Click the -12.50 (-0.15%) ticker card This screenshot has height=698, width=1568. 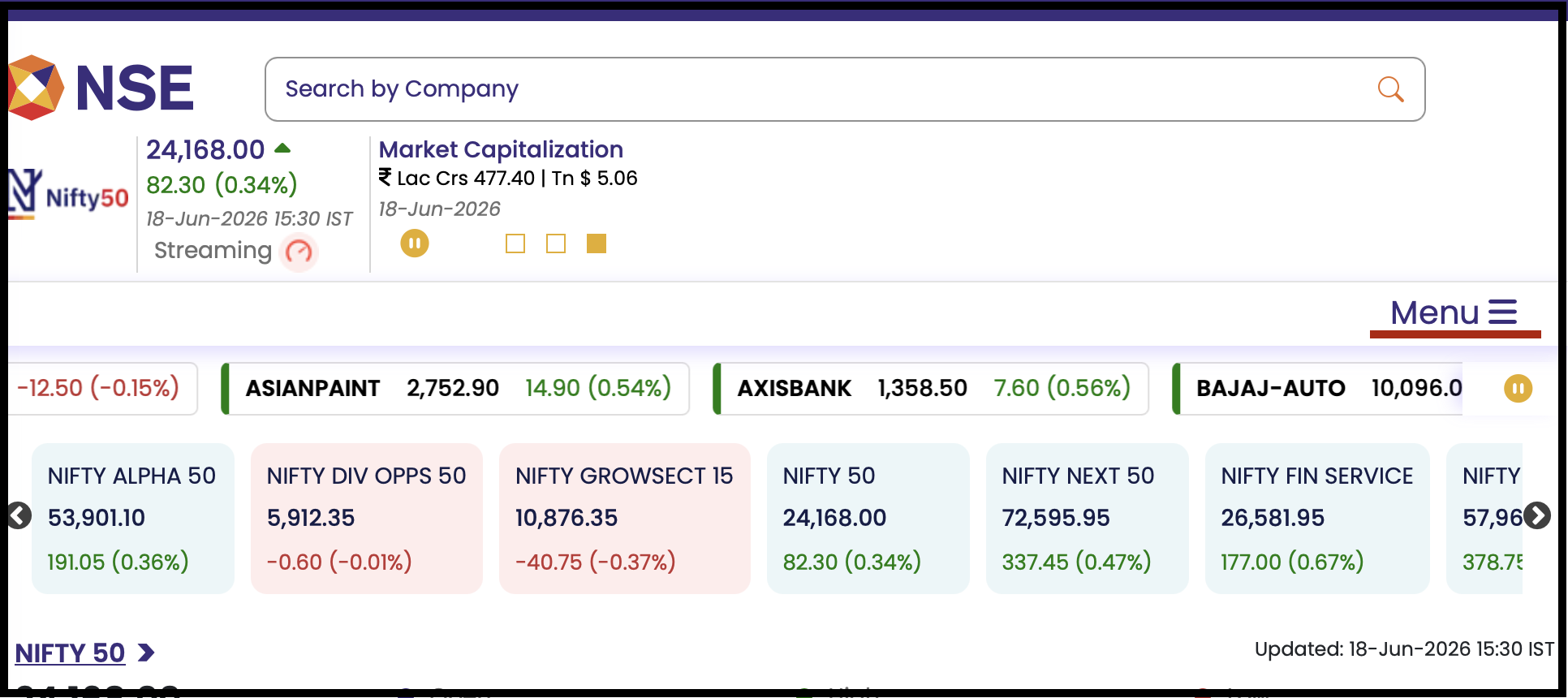(x=103, y=388)
